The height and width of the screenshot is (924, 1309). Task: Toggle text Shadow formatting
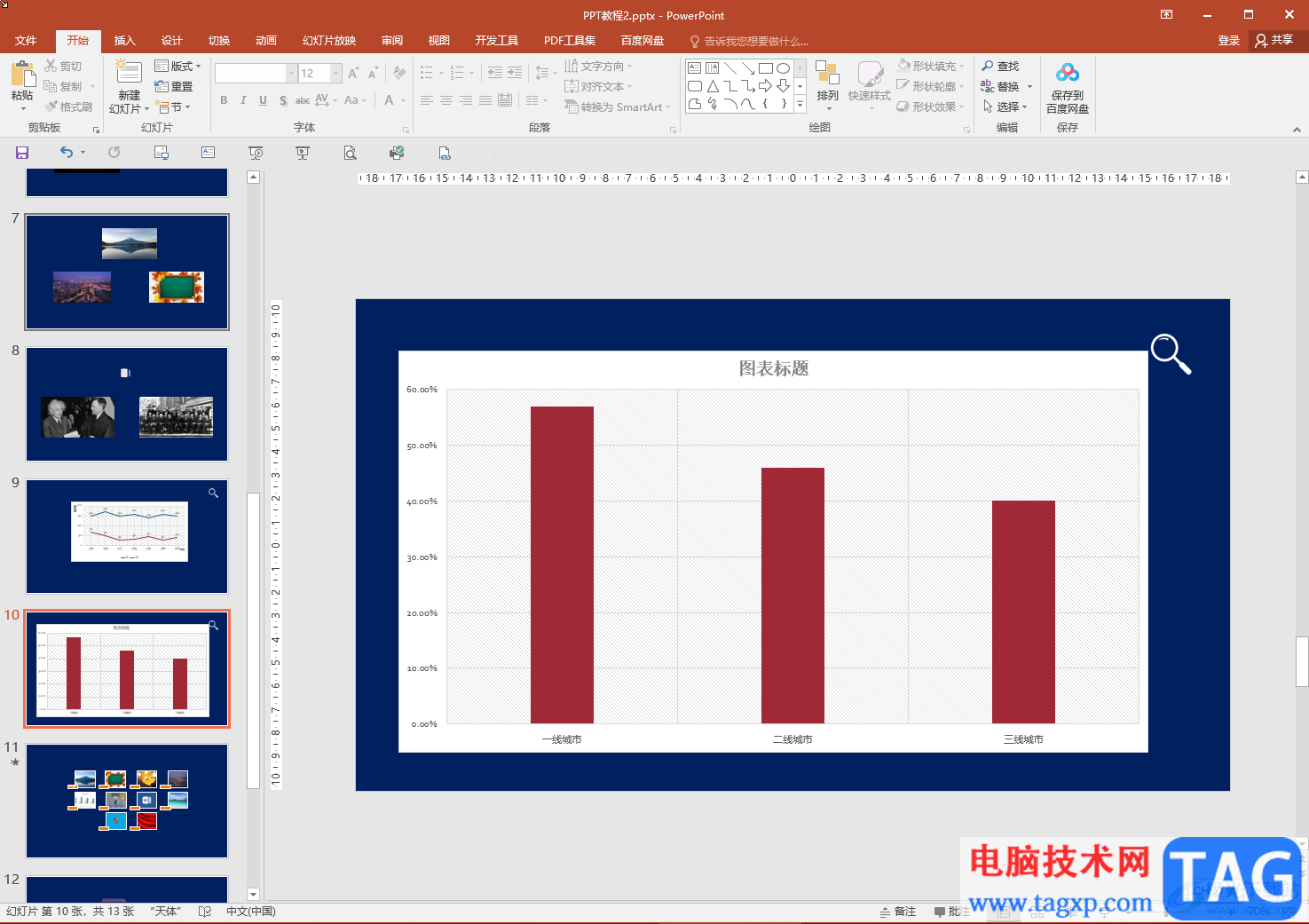click(283, 100)
